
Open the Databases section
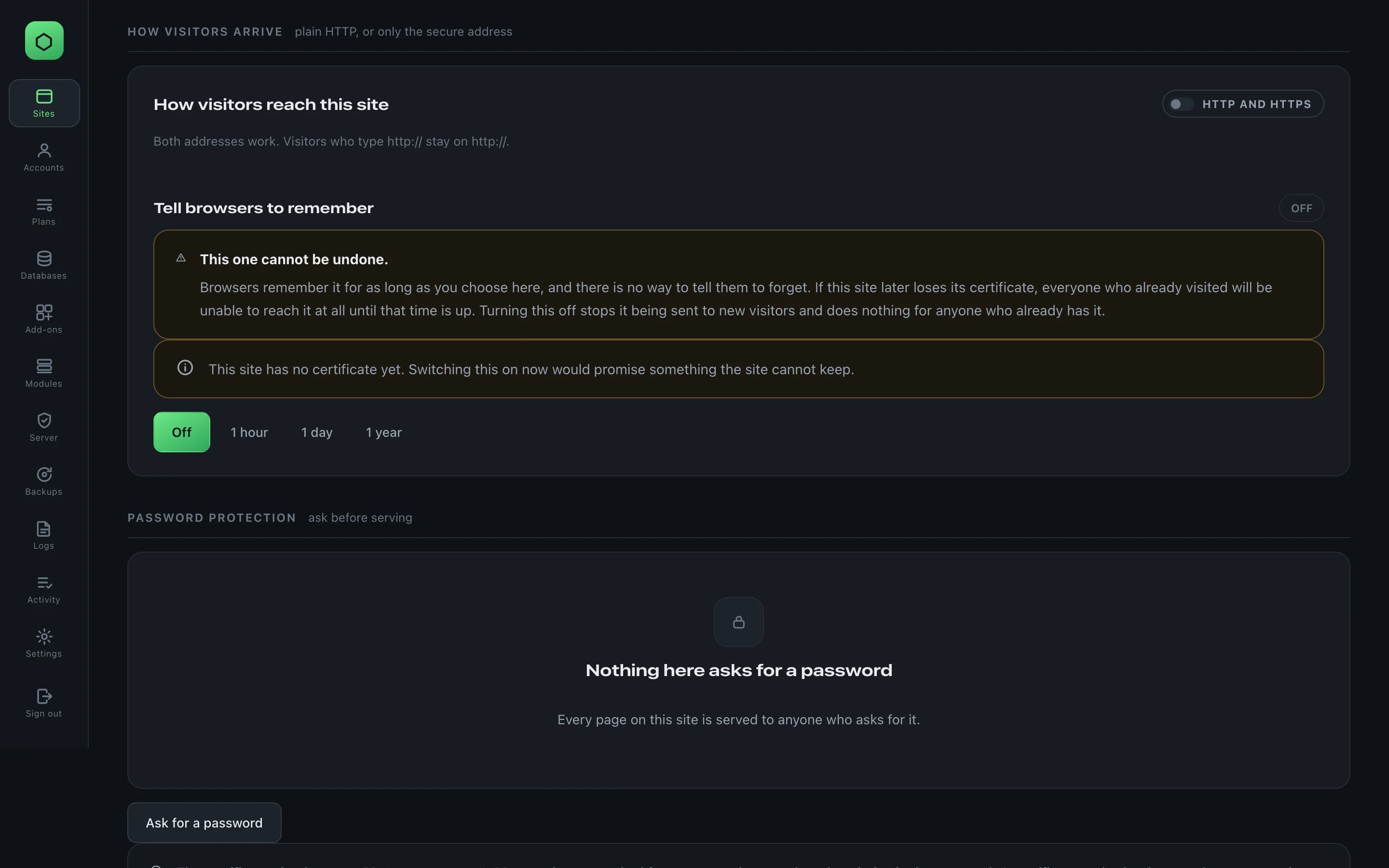[44, 265]
